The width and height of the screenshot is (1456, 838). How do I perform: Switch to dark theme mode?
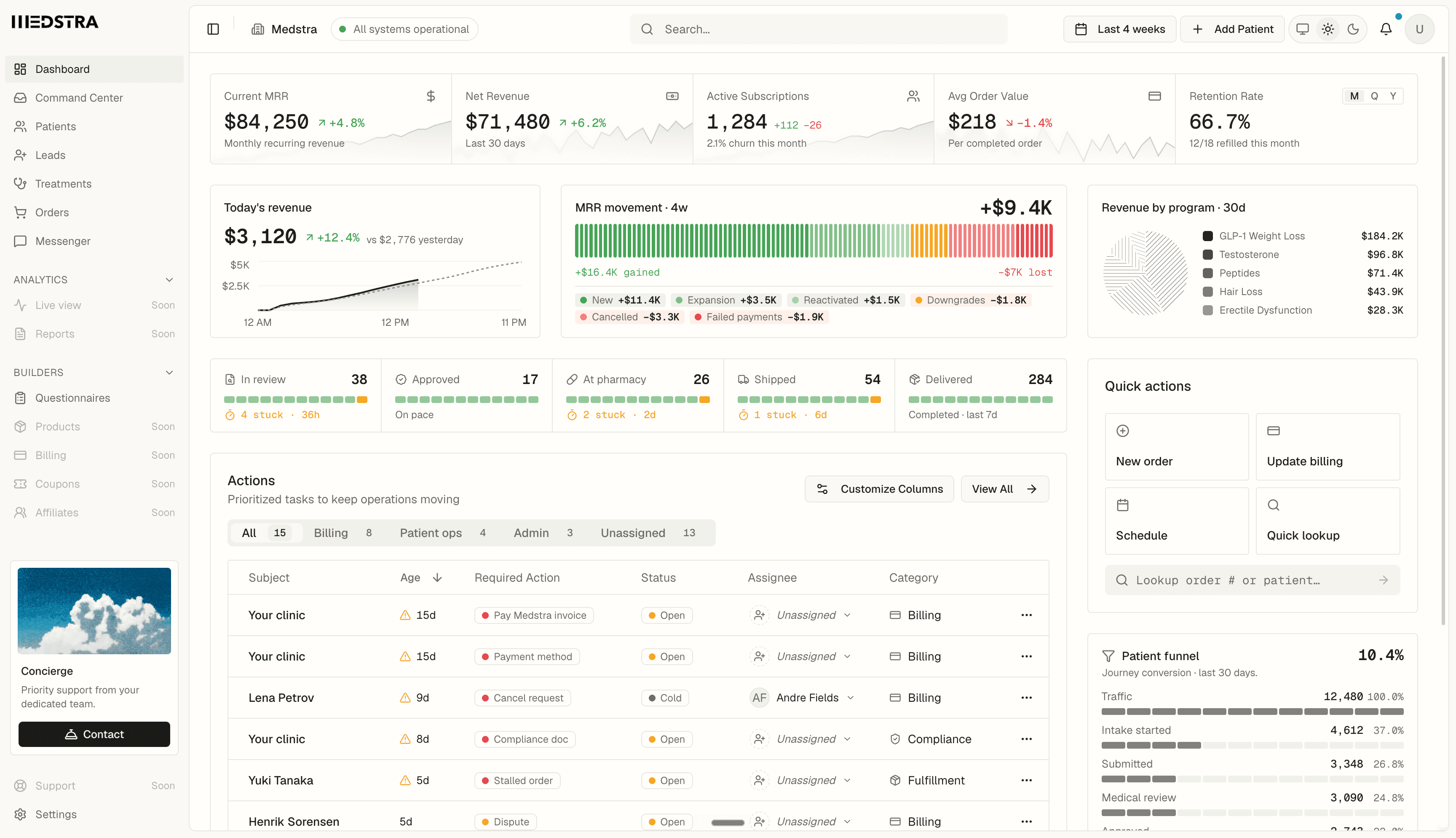click(x=1353, y=30)
